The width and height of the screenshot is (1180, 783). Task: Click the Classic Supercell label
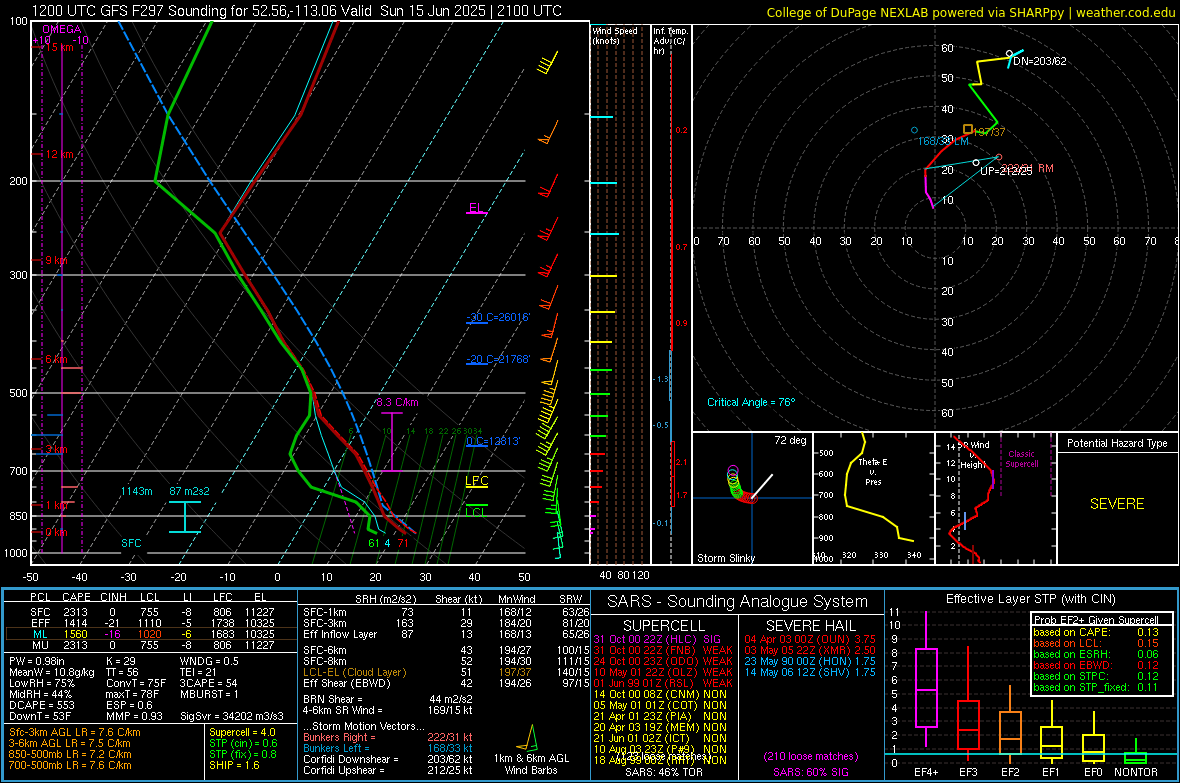click(x=1022, y=459)
